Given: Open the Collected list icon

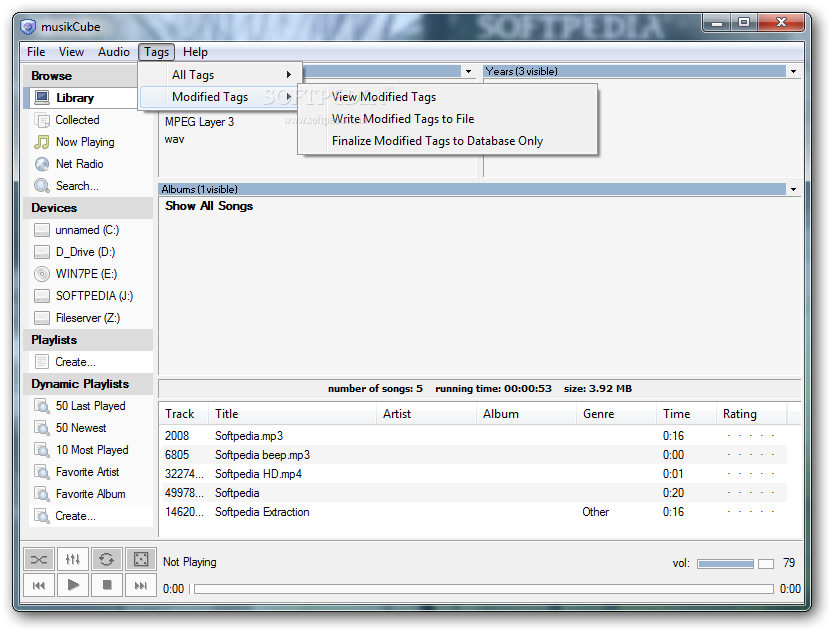Looking at the screenshot, I should [41, 120].
